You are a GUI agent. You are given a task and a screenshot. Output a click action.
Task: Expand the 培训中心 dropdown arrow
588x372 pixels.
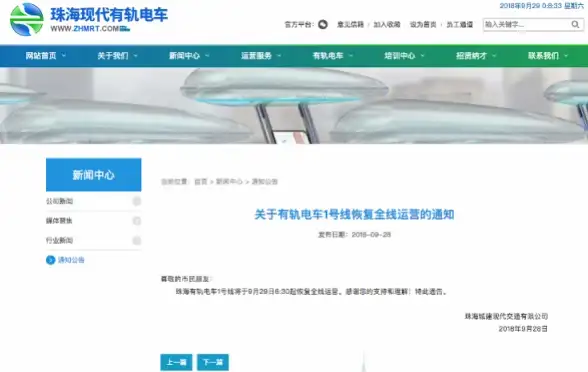coord(422,56)
